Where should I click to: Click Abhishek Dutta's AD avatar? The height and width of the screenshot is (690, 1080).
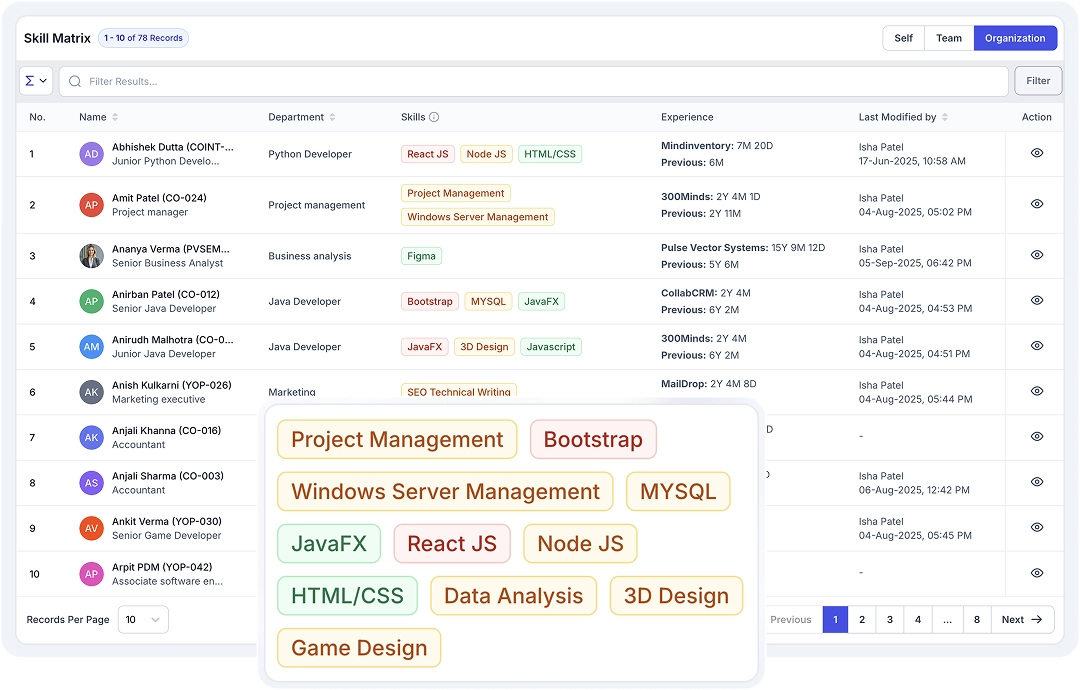91,154
